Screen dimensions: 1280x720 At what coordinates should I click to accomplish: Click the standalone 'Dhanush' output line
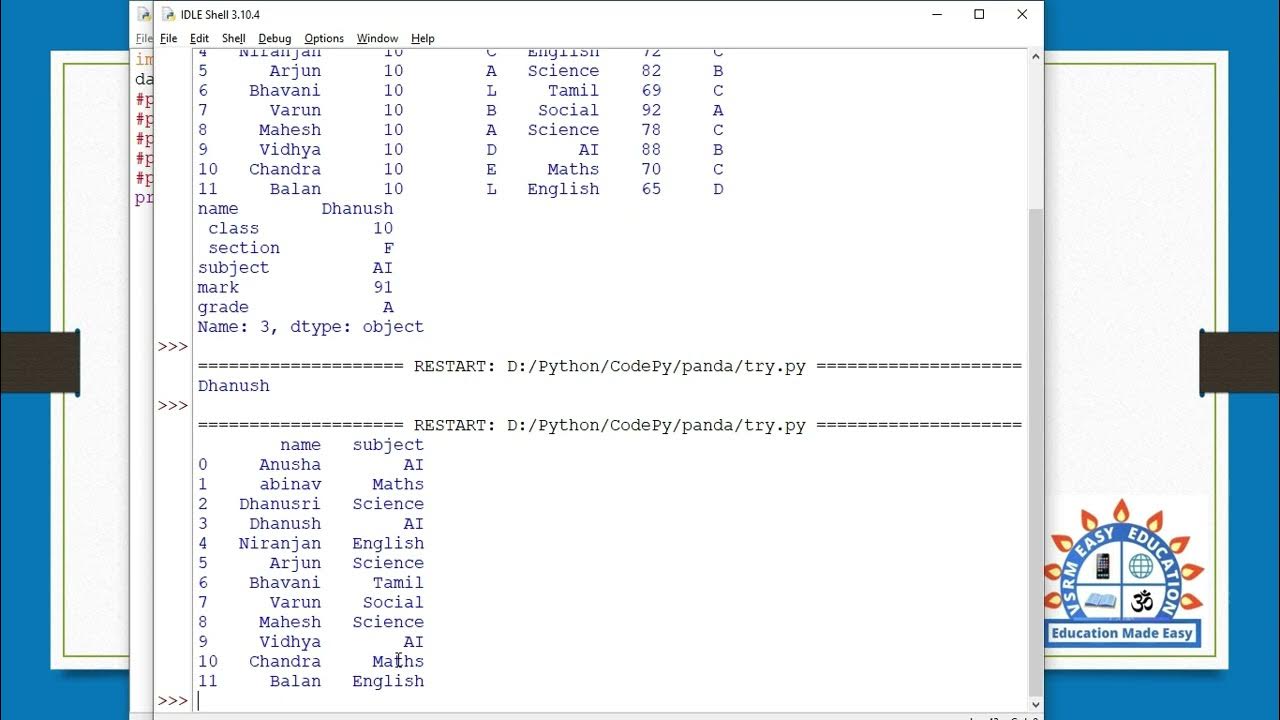click(x=234, y=386)
